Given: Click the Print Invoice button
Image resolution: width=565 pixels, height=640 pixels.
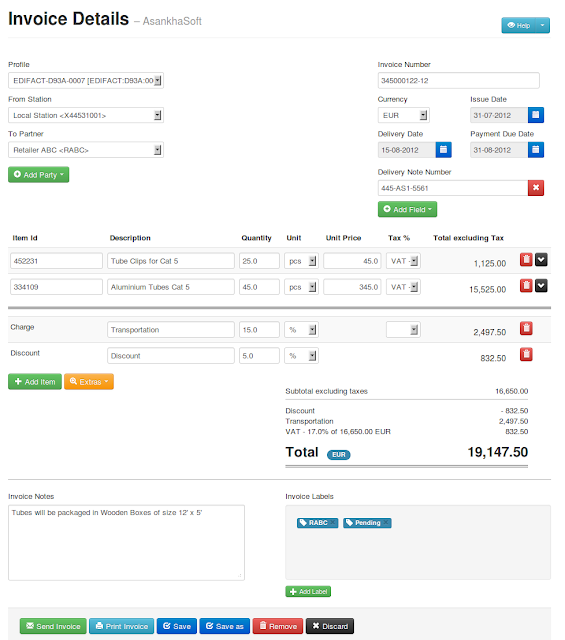Looking at the screenshot, I should pos(121,626).
